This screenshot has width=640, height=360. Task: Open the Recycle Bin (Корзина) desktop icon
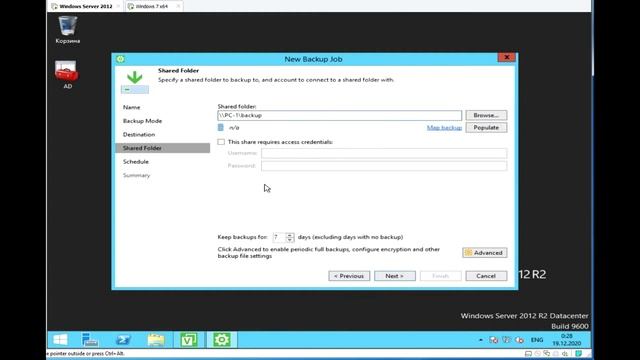[x=67, y=29]
